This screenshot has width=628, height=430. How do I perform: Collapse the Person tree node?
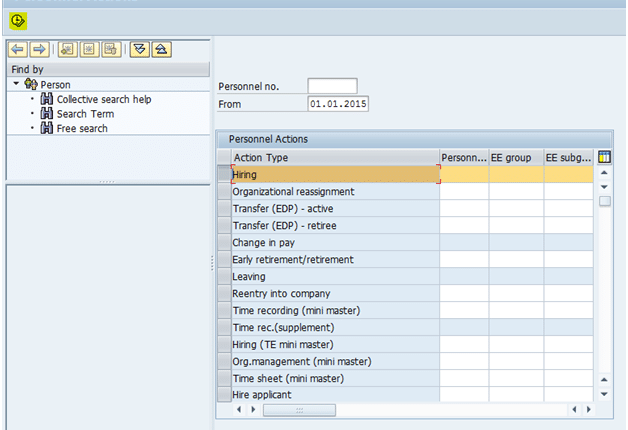point(16,84)
